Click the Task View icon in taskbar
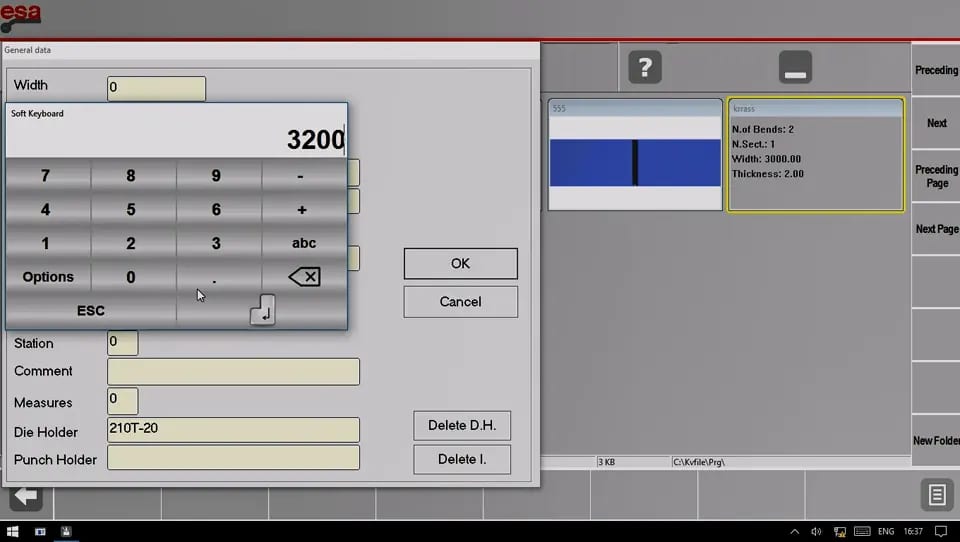This screenshot has height=542, width=960. [40, 531]
